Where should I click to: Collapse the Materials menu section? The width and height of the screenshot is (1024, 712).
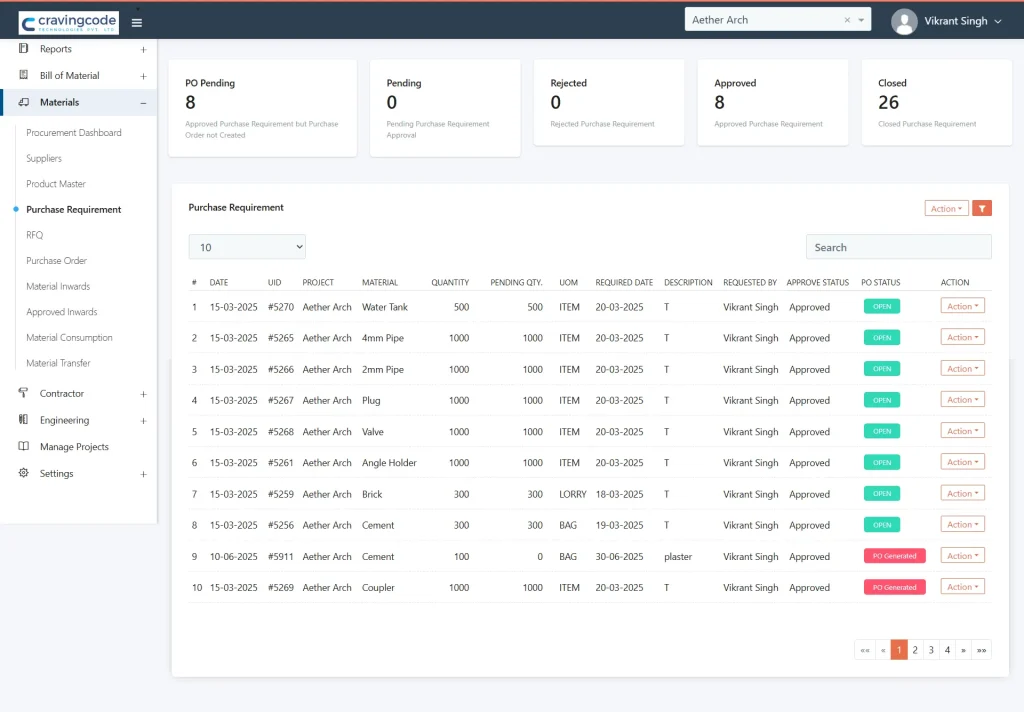tap(143, 102)
